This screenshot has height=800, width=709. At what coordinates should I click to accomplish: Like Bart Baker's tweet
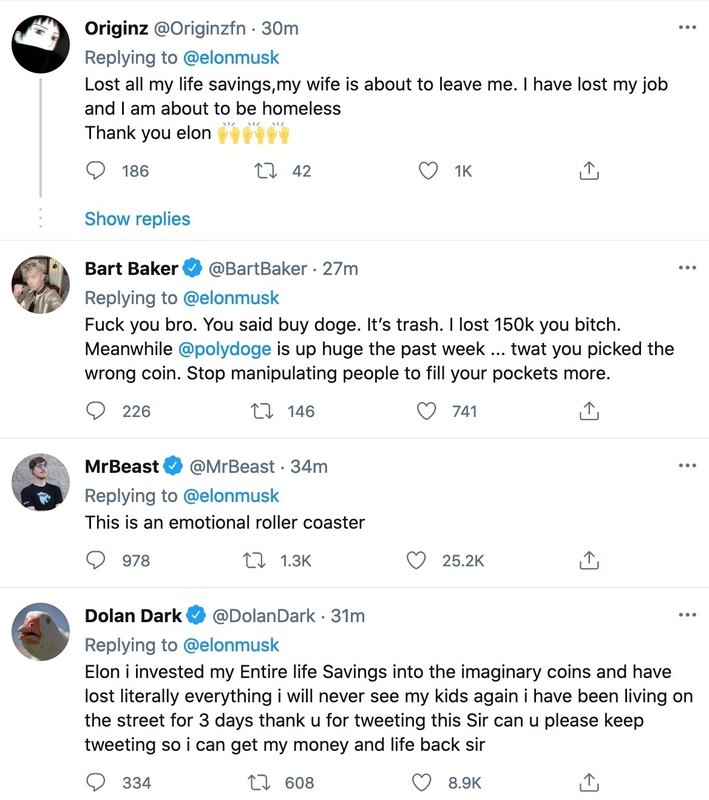point(427,410)
